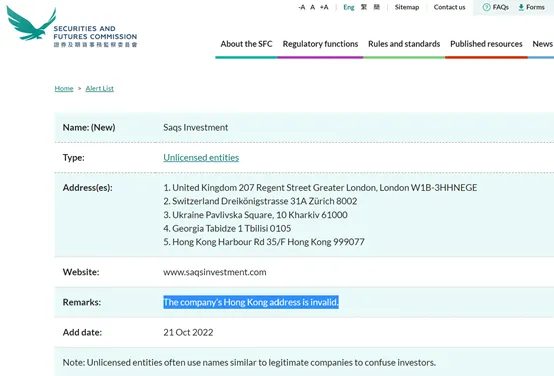
Task: Click the Hong Kong Harbour Rd address
Action: [x=264, y=242]
